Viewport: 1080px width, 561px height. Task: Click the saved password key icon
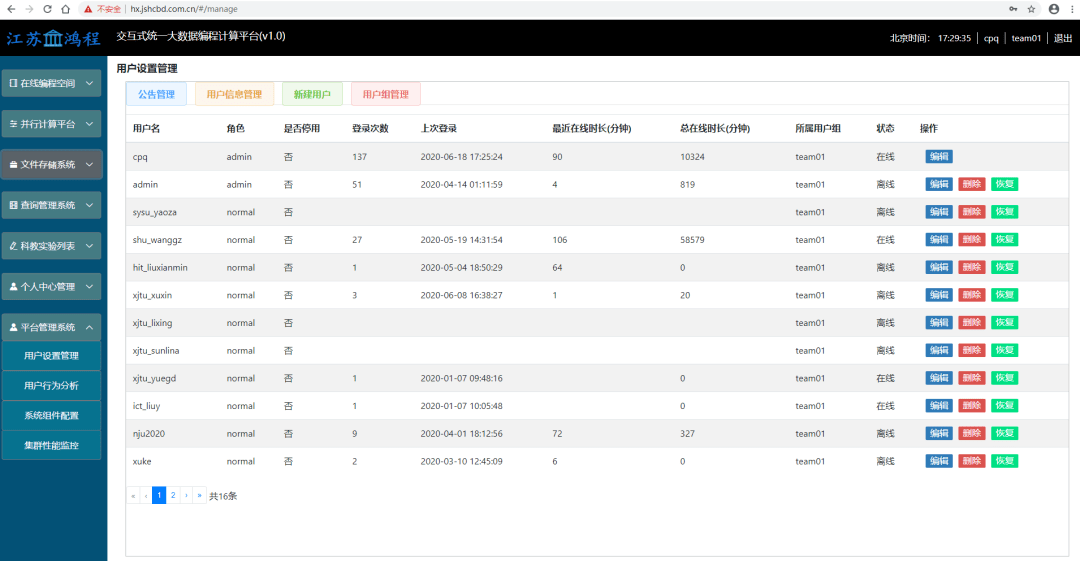click(x=1013, y=9)
